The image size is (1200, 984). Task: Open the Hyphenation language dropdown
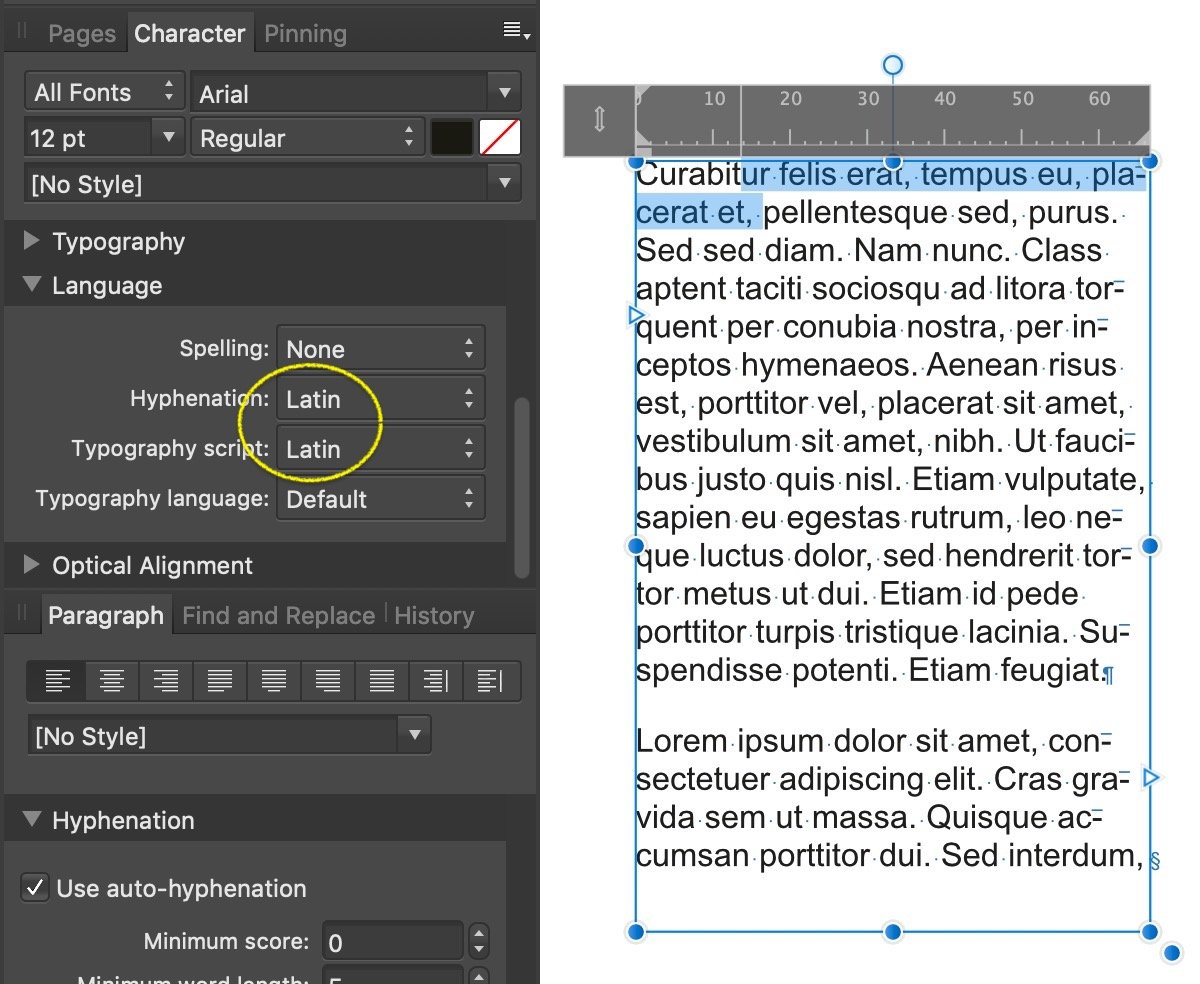(381, 399)
